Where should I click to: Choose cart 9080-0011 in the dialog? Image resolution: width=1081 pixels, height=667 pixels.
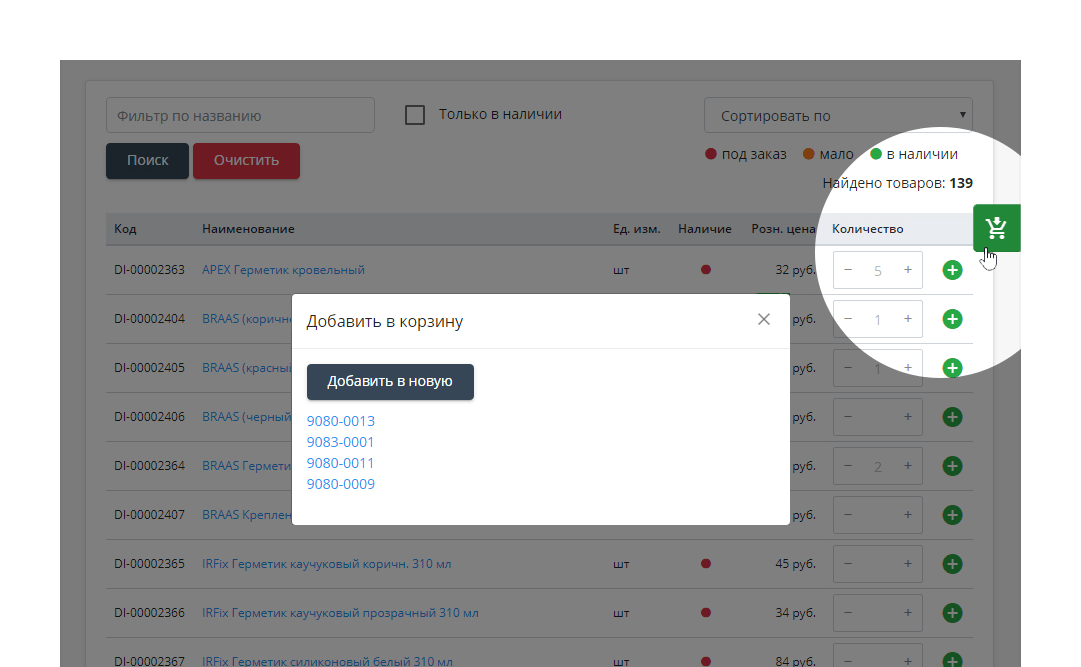tap(341, 463)
